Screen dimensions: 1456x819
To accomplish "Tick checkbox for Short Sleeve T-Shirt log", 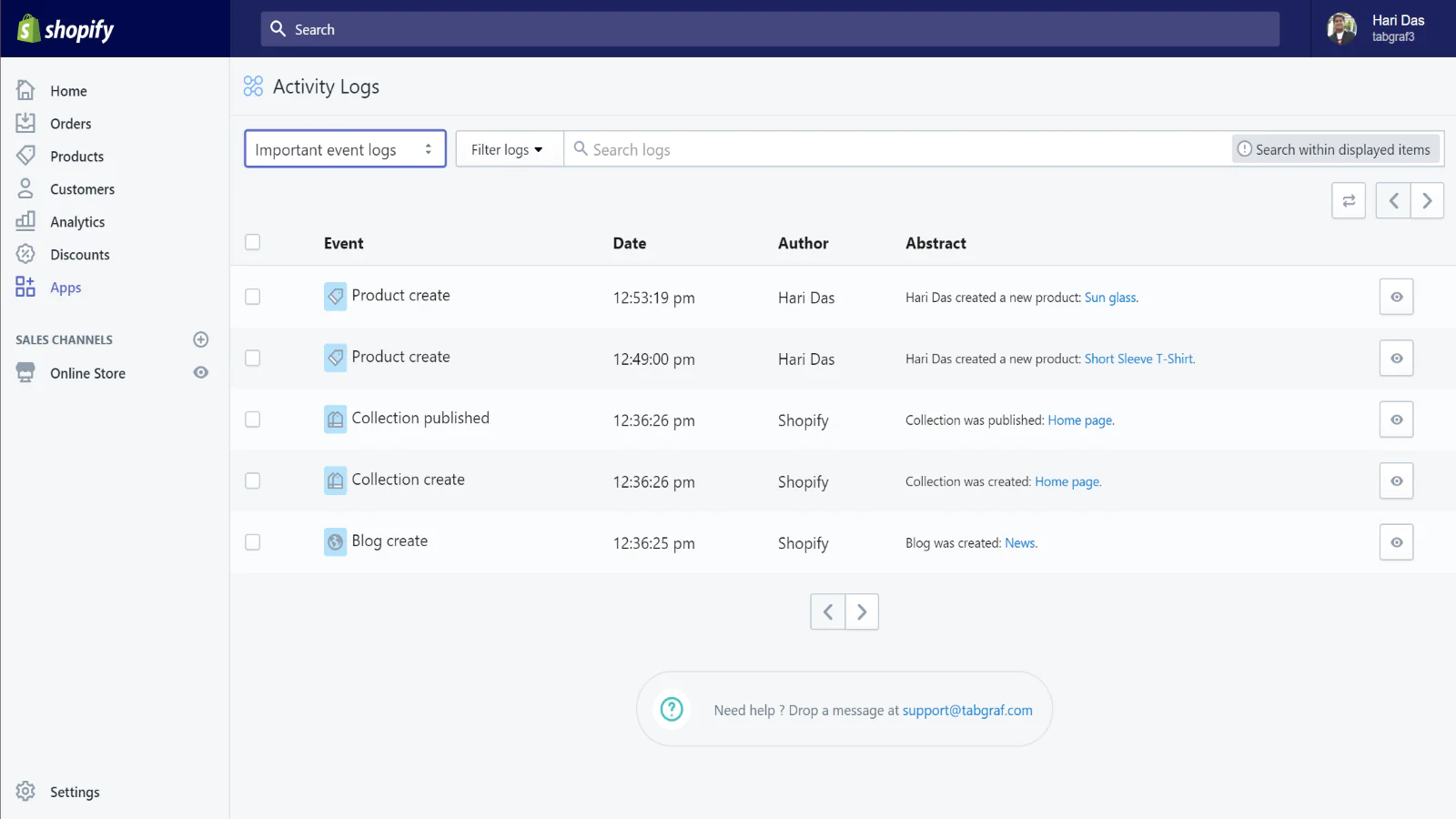I will 253,359.
